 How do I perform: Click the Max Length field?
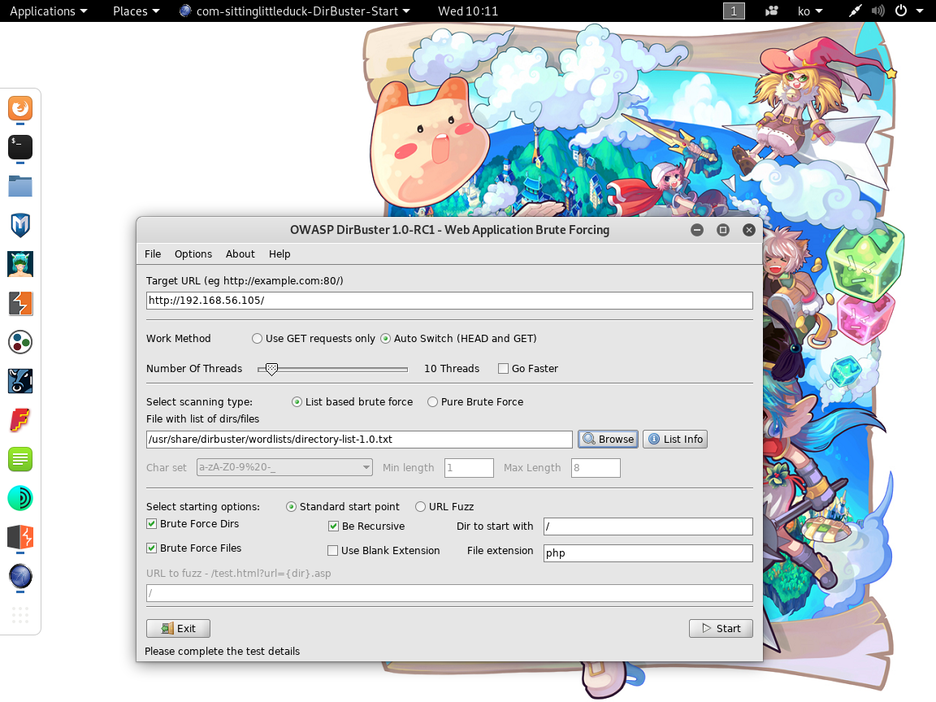tap(596, 467)
